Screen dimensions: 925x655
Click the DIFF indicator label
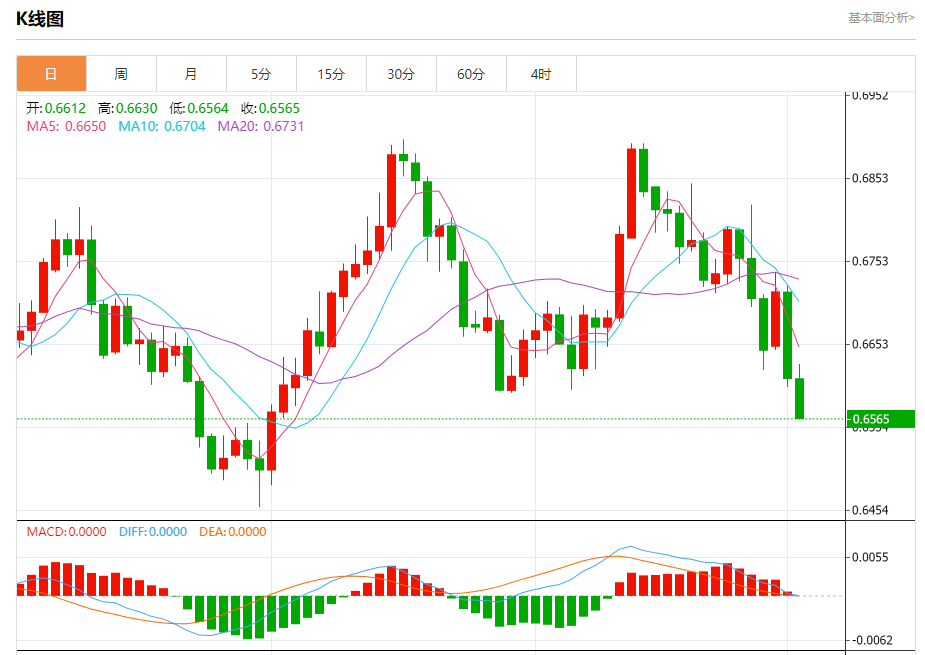[153, 532]
